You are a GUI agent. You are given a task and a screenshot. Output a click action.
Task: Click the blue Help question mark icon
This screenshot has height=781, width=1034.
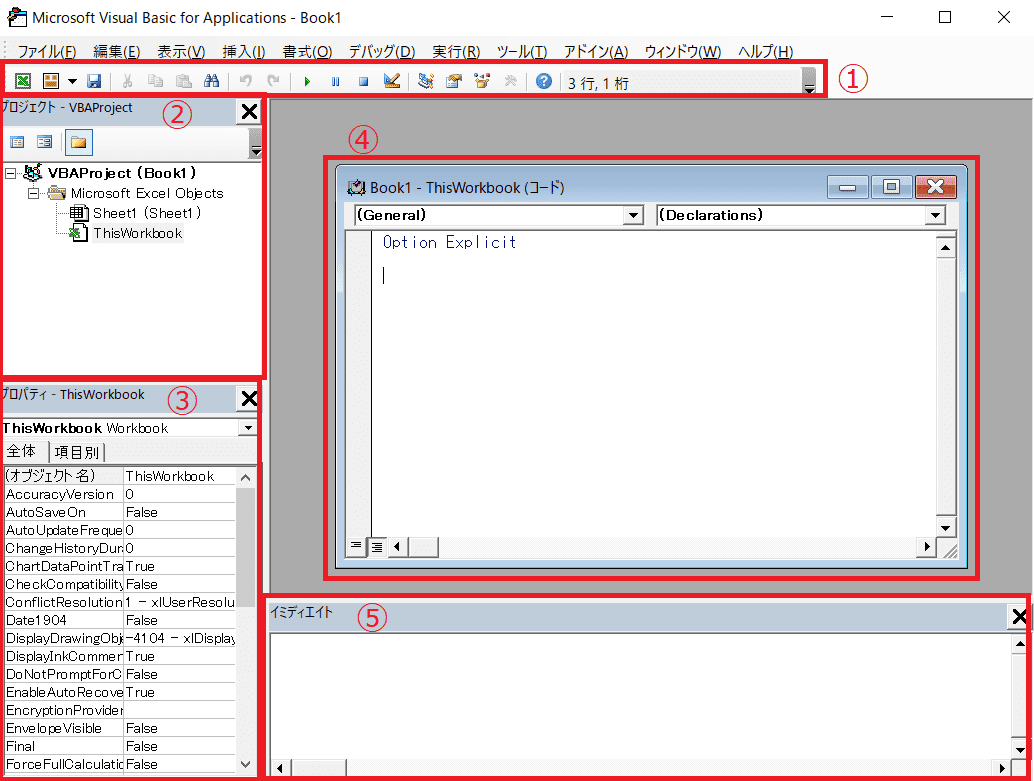(x=543, y=82)
